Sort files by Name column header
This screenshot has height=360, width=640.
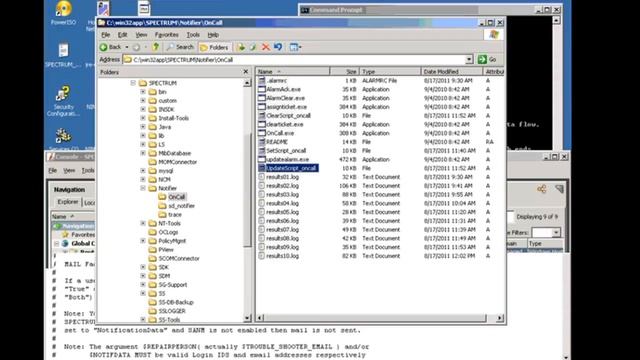pyautogui.click(x=293, y=71)
